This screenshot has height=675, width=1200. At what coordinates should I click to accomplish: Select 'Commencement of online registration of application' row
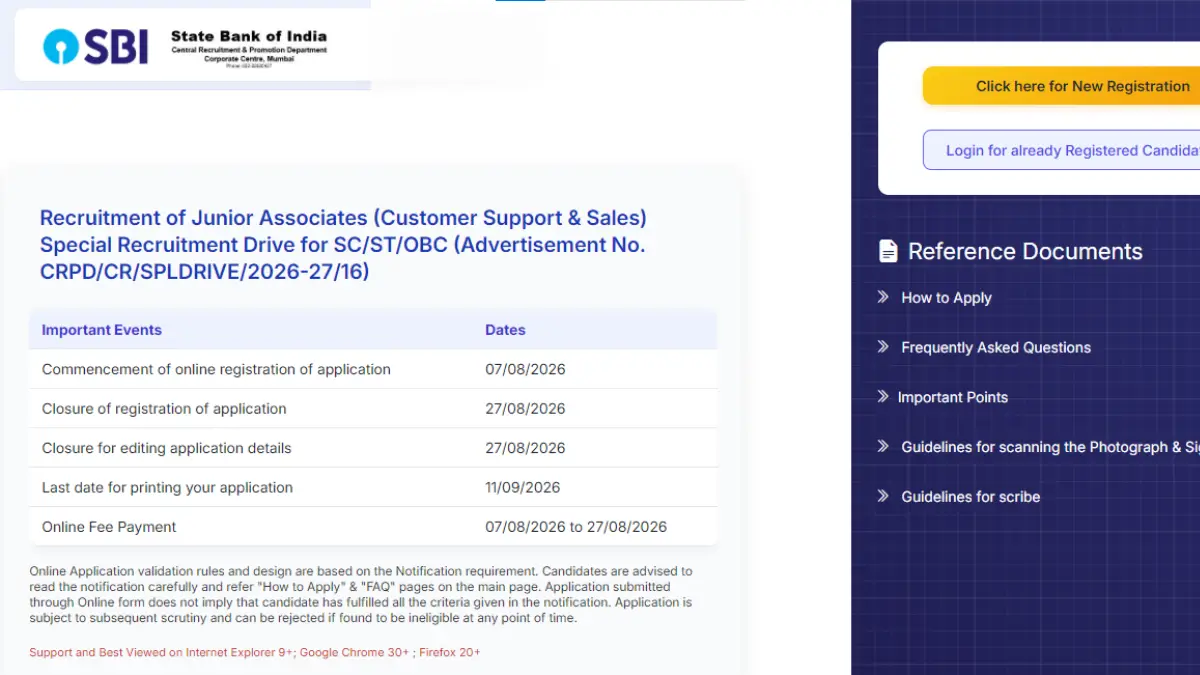coord(373,369)
